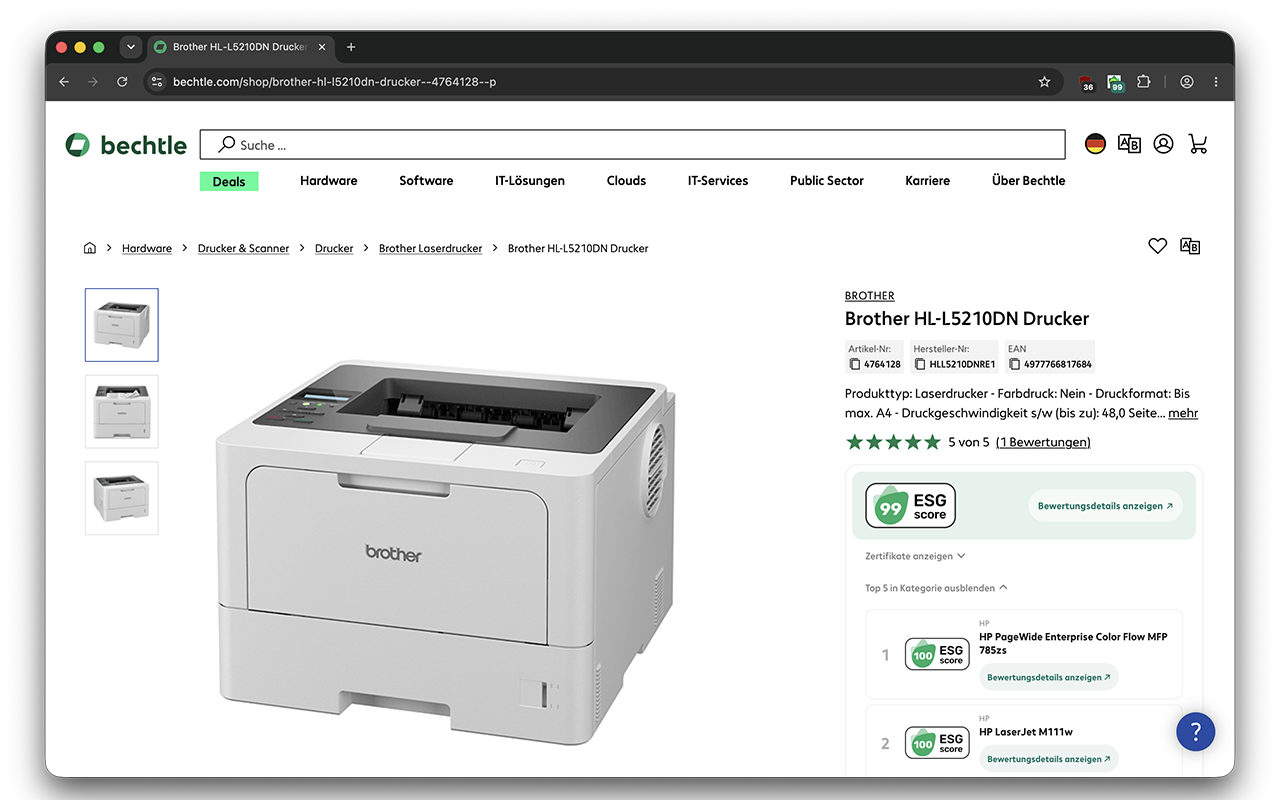The width and height of the screenshot is (1280, 800).
Task: View site information icon in address bar
Action: [155, 82]
